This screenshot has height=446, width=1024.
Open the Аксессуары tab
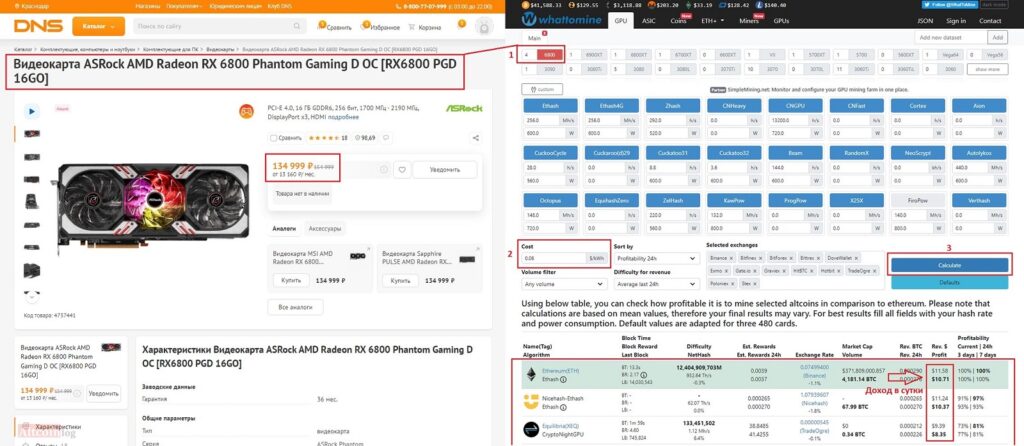(325, 228)
